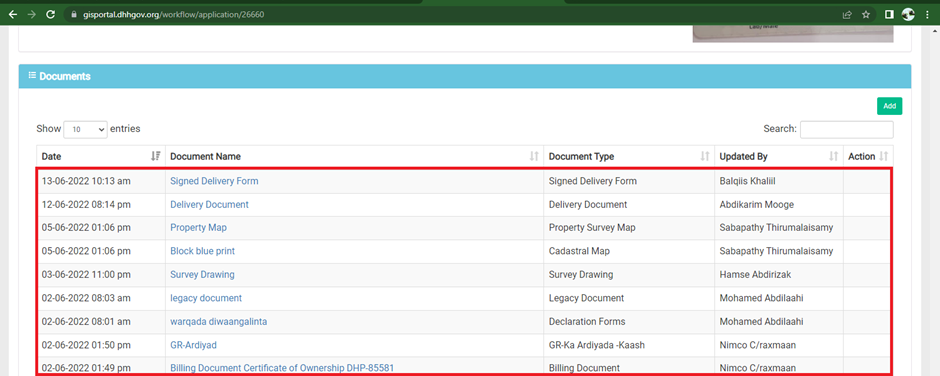Sort by Date column sort icon
The image size is (940, 376).
pos(155,157)
